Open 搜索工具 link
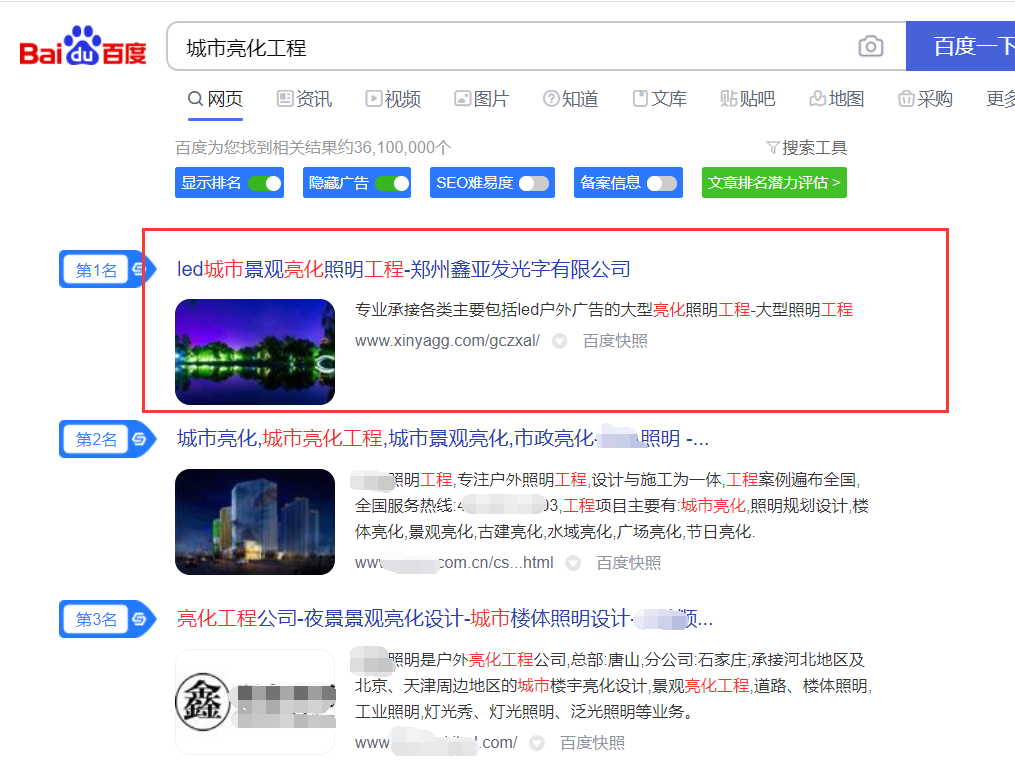The image size is (1015, 768). click(x=807, y=148)
